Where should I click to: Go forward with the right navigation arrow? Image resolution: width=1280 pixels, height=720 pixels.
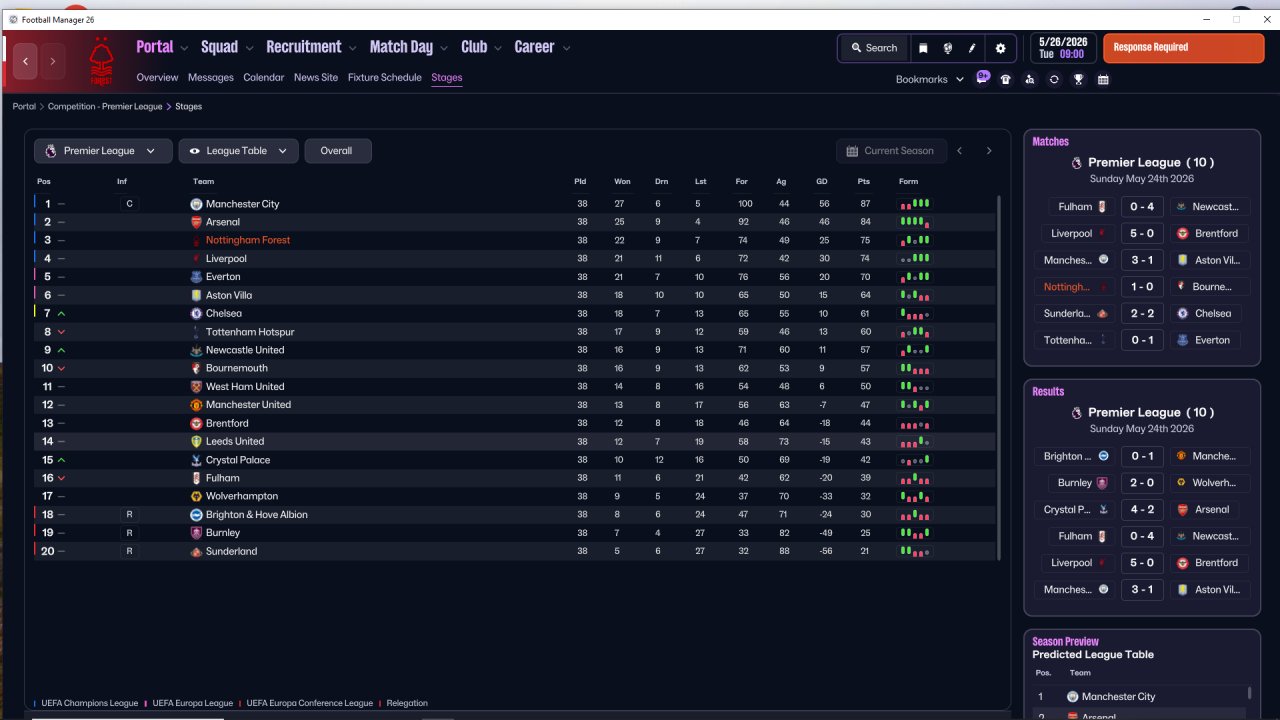(52, 61)
